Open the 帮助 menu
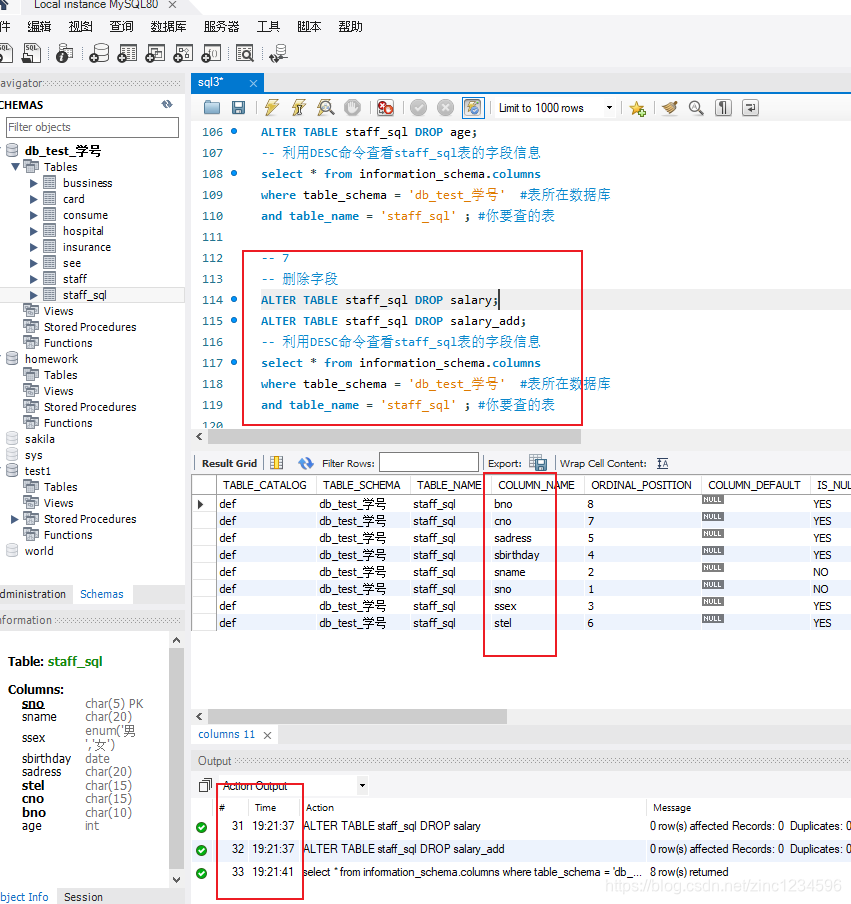 pos(349,27)
